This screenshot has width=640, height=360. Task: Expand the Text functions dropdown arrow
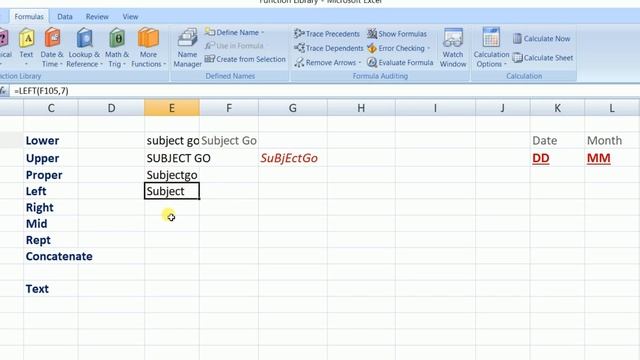tap(26, 64)
